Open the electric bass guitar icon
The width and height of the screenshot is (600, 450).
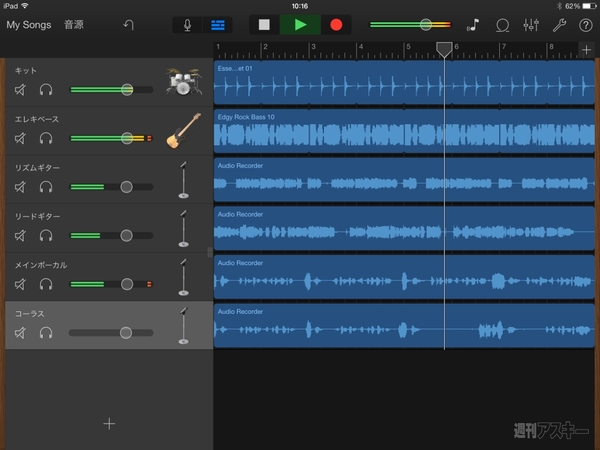(x=181, y=132)
